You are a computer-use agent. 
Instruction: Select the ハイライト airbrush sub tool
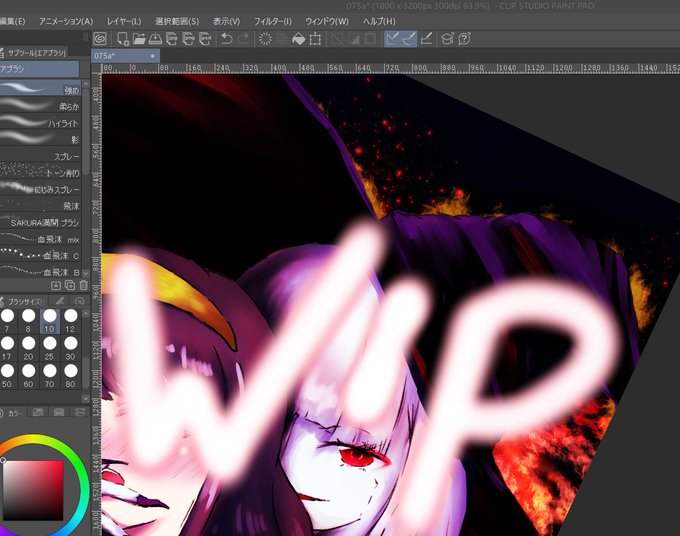coord(40,123)
